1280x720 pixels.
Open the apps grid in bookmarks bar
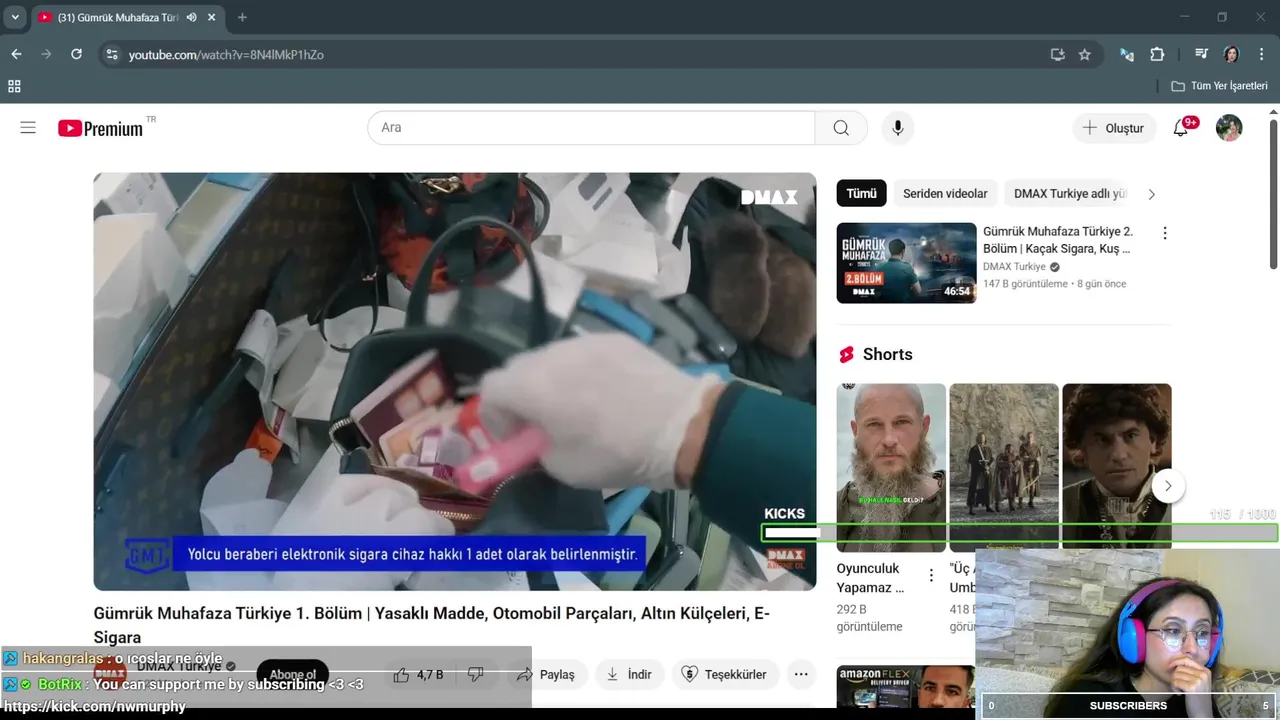click(x=14, y=86)
